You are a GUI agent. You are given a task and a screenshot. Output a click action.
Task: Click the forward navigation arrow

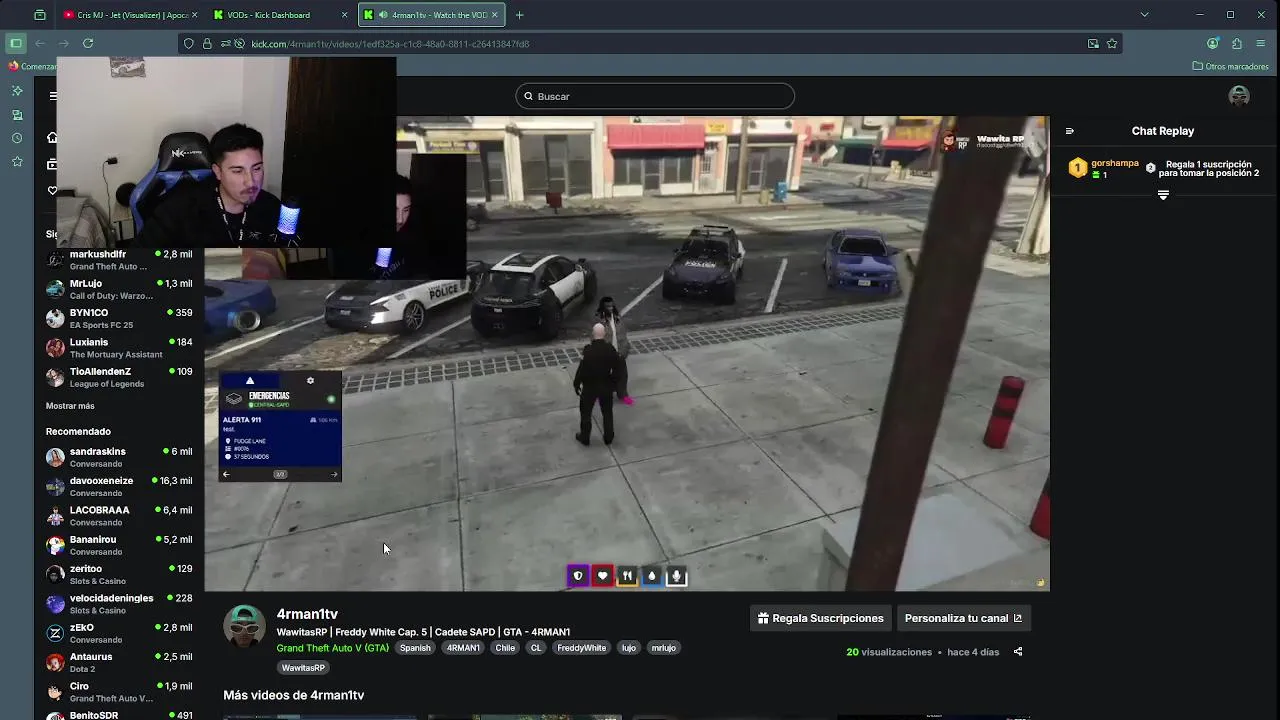[x=64, y=43]
